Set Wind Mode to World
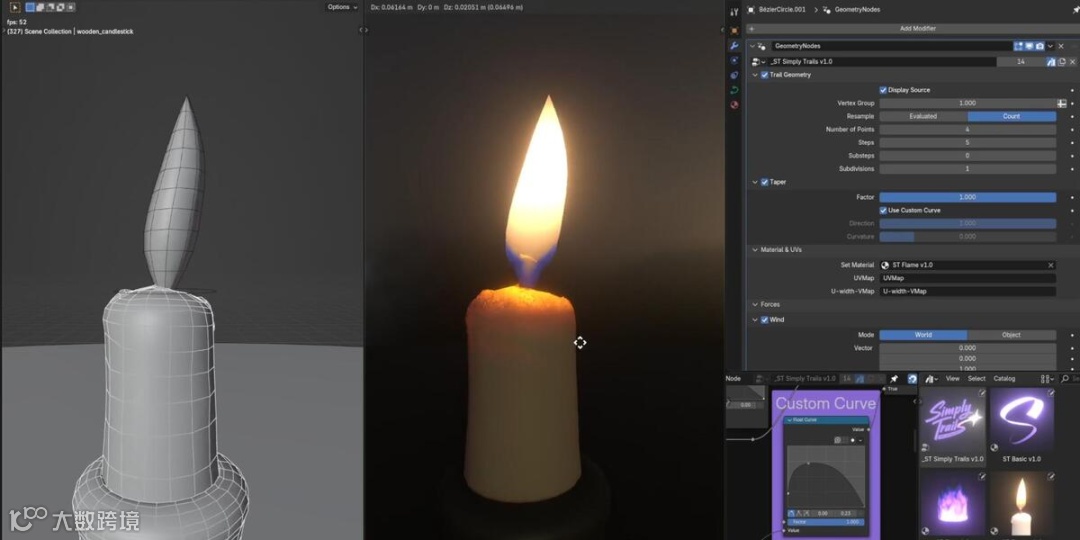 point(923,335)
